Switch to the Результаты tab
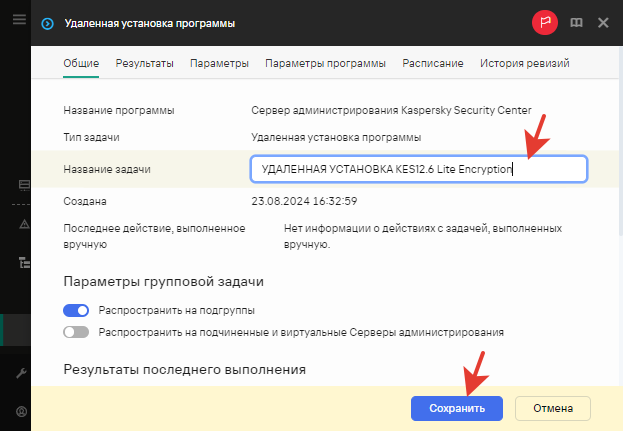The height and width of the screenshot is (431, 623). (145, 63)
